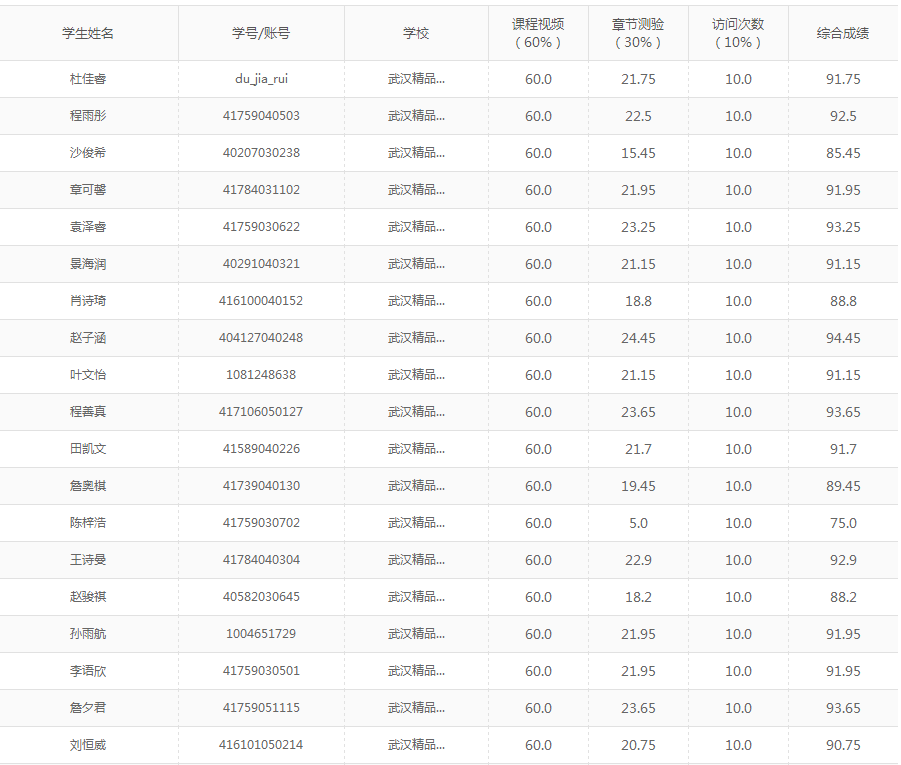Viewport: 901px width, 765px height.
Task: Click student ID 417106050127
Action: tap(261, 412)
